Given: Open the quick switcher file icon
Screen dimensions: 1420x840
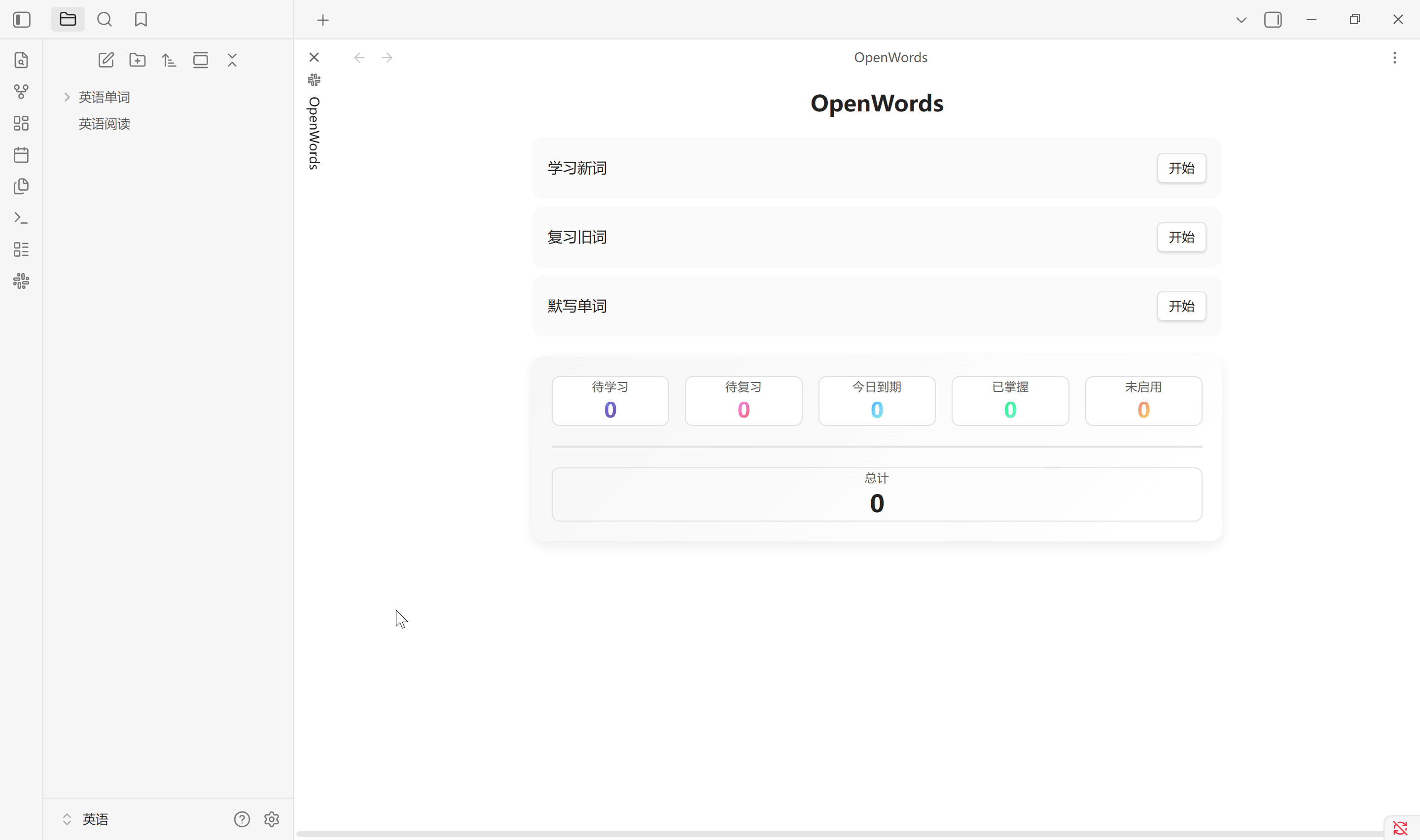Looking at the screenshot, I should pos(21,60).
